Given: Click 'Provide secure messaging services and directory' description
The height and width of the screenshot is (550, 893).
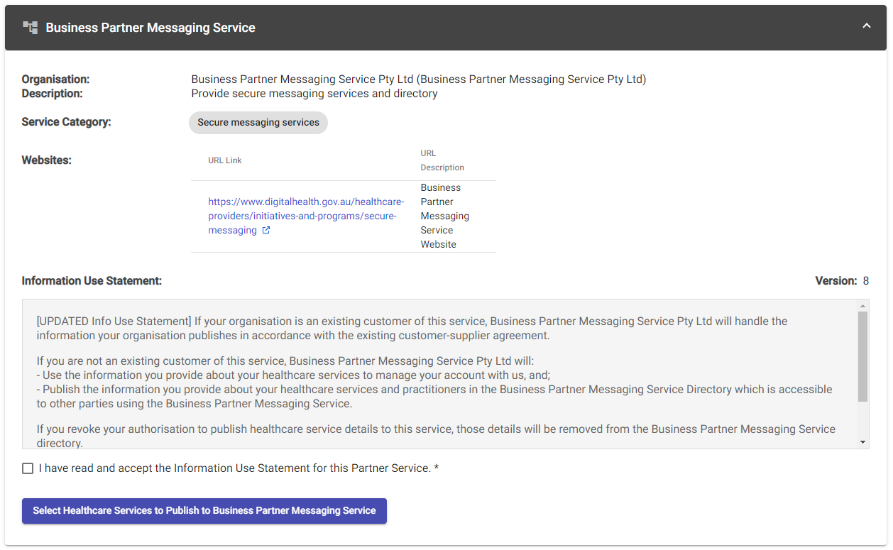Looking at the screenshot, I should (314, 94).
